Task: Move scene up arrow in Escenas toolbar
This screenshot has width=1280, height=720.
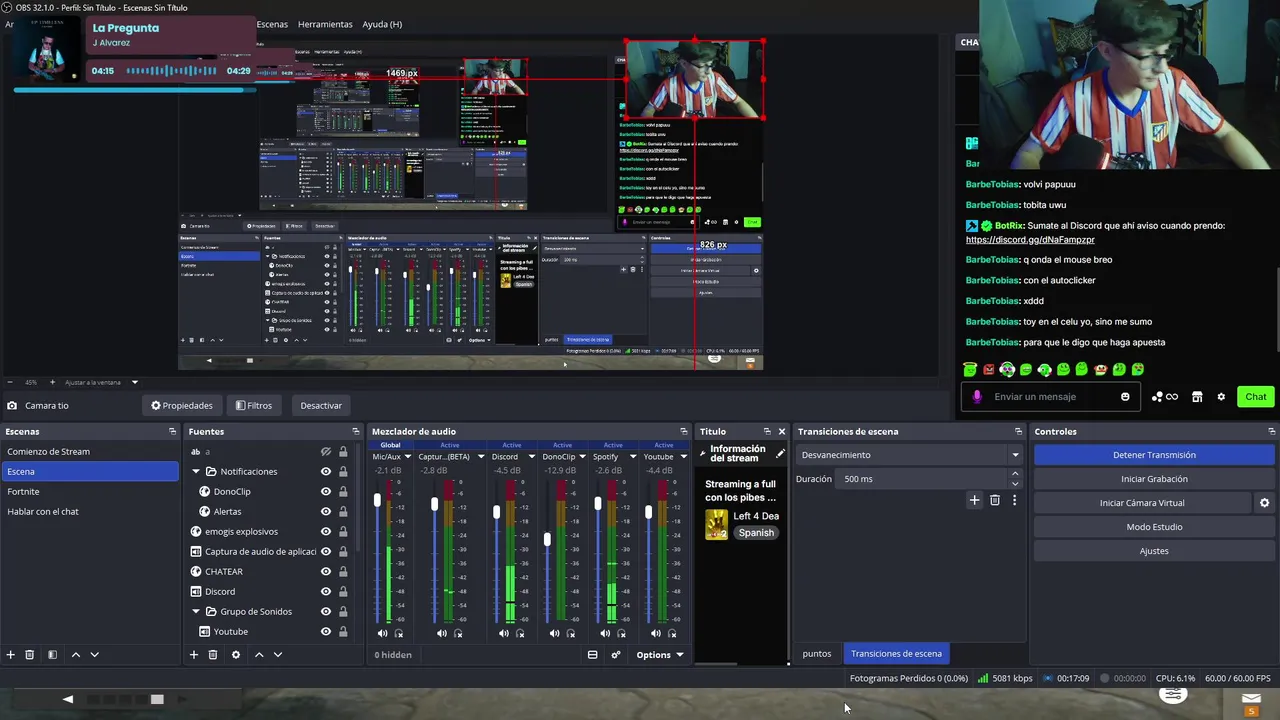Action: click(75, 654)
